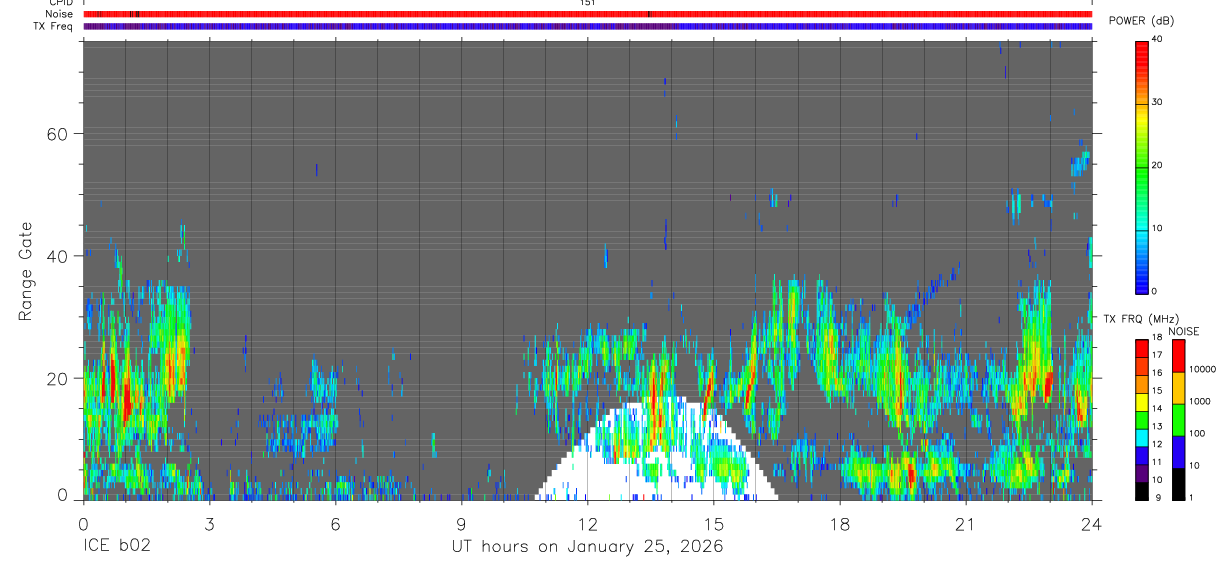Image resolution: width=1228 pixels, height=567 pixels.
Task: Click the yellow 14–15 MHz swatch in the TX FRQ legend
Action: click(1142, 402)
